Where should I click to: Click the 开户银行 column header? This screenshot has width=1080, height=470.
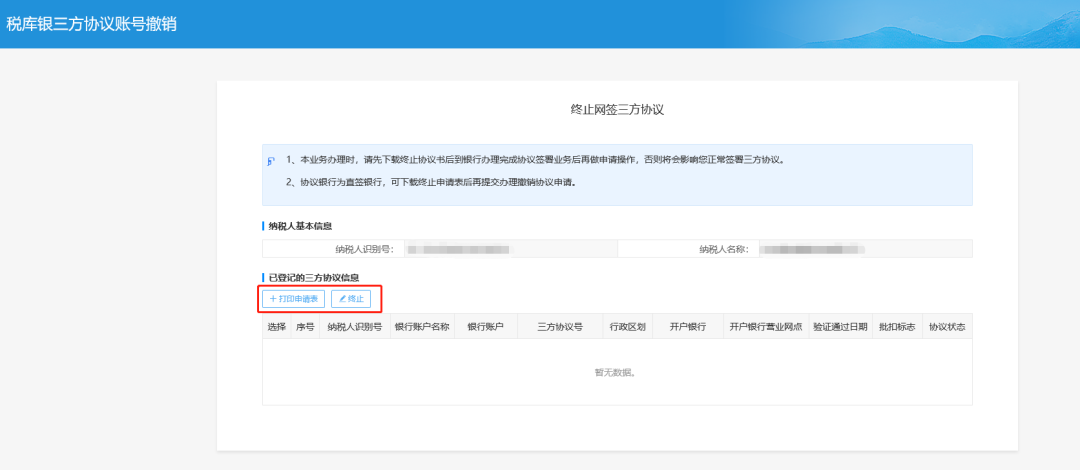click(688, 327)
